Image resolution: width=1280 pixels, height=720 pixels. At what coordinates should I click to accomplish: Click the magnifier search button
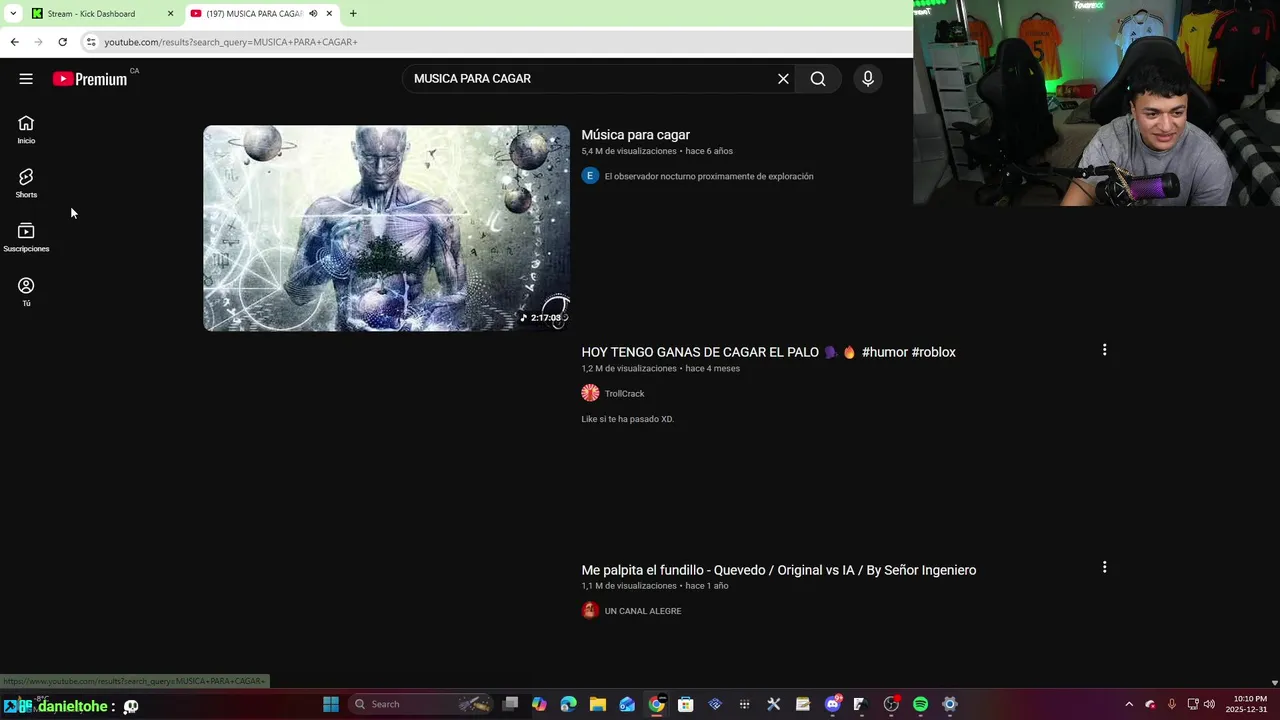click(x=818, y=79)
